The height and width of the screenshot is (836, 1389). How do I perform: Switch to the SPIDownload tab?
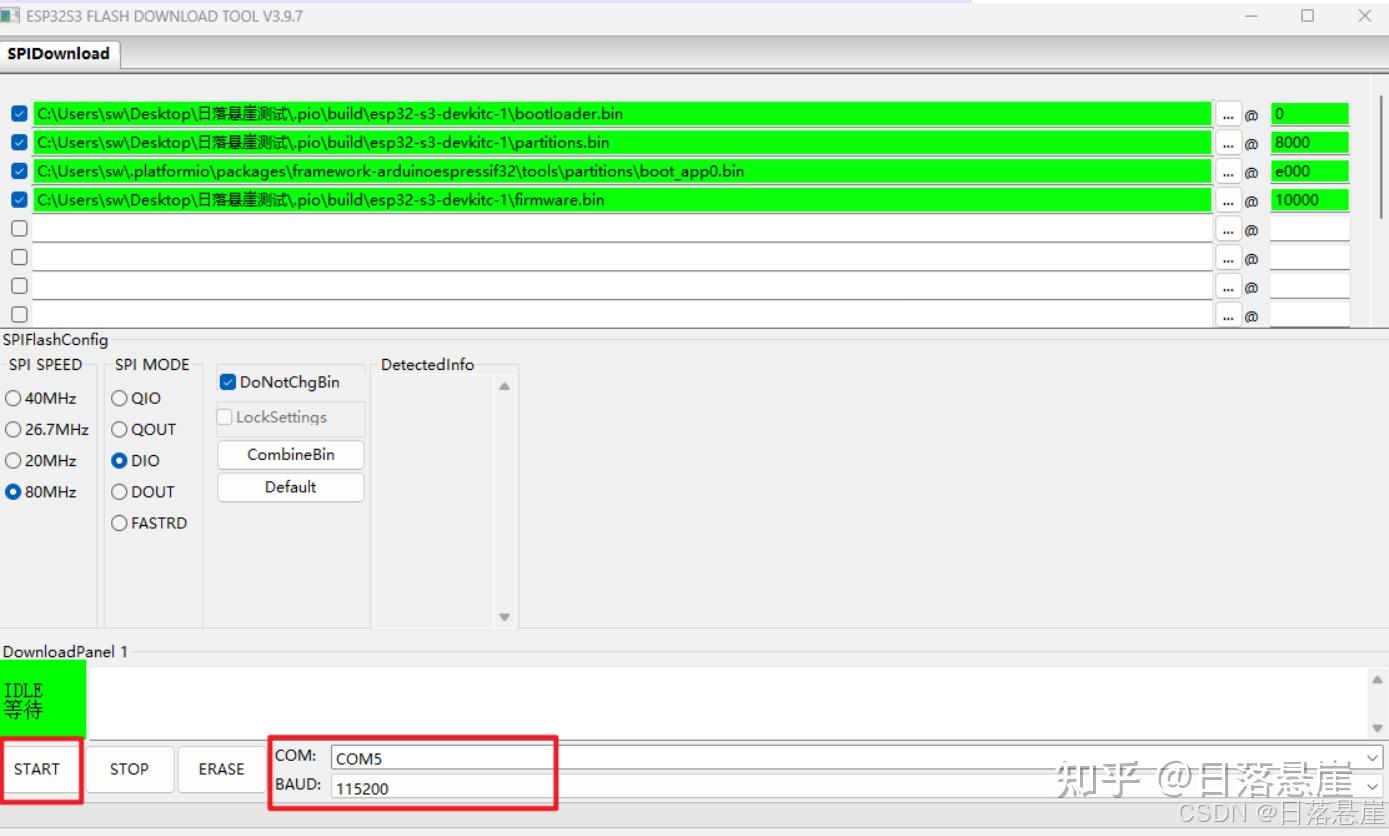tap(60, 53)
